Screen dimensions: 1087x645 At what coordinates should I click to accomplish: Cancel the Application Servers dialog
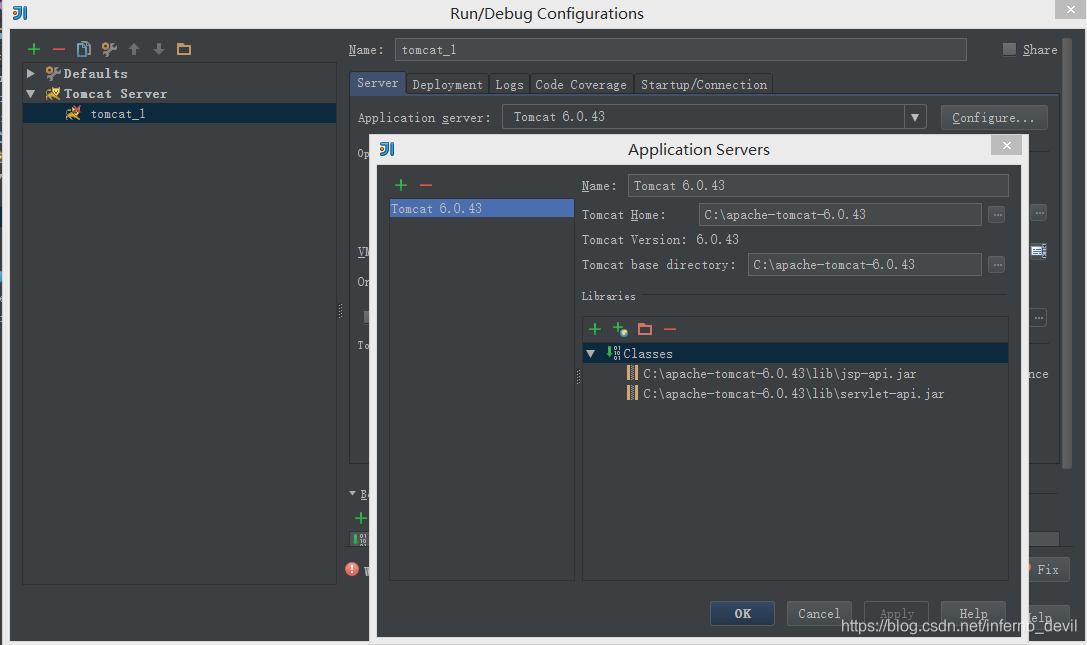(x=819, y=614)
